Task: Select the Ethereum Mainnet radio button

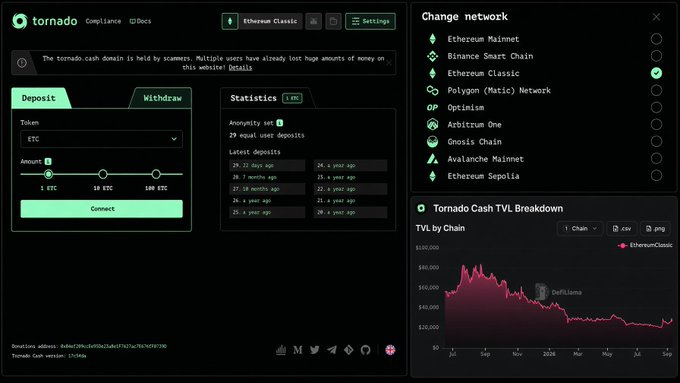Action: pyautogui.click(x=656, y=39)
